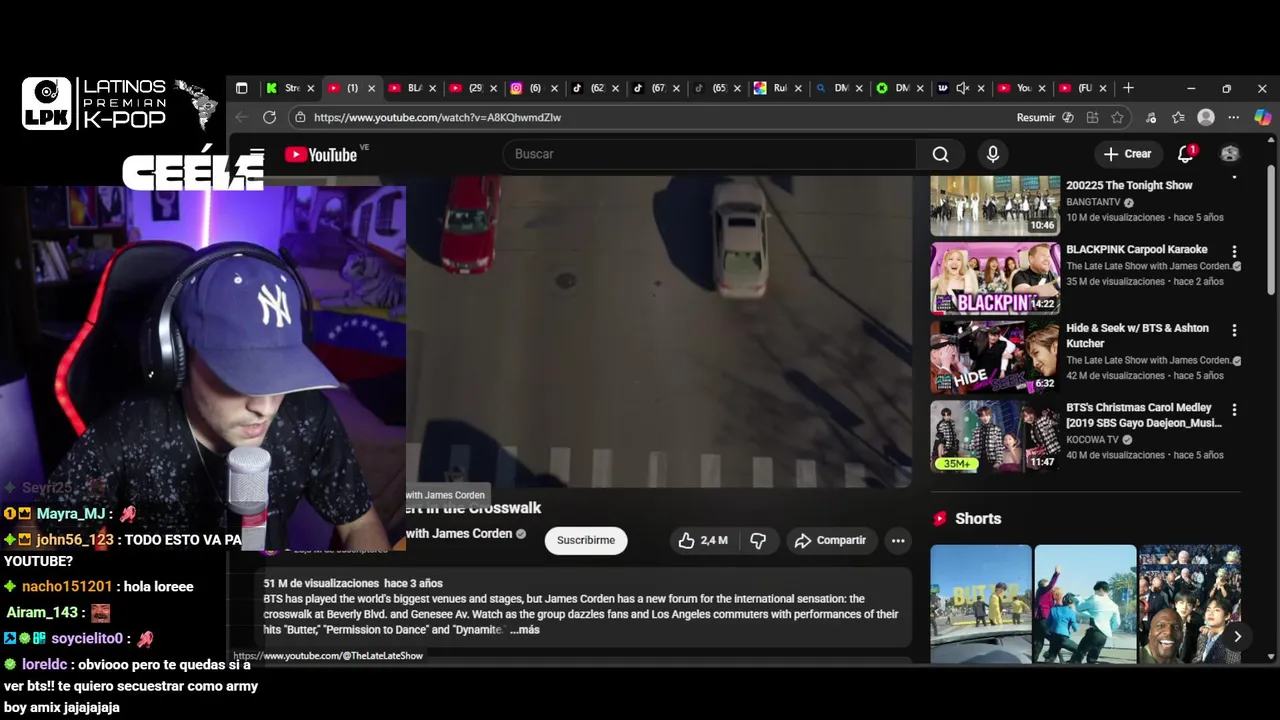
Task: Show next Shorts with arrow chevron
Action: point(1237,636)
